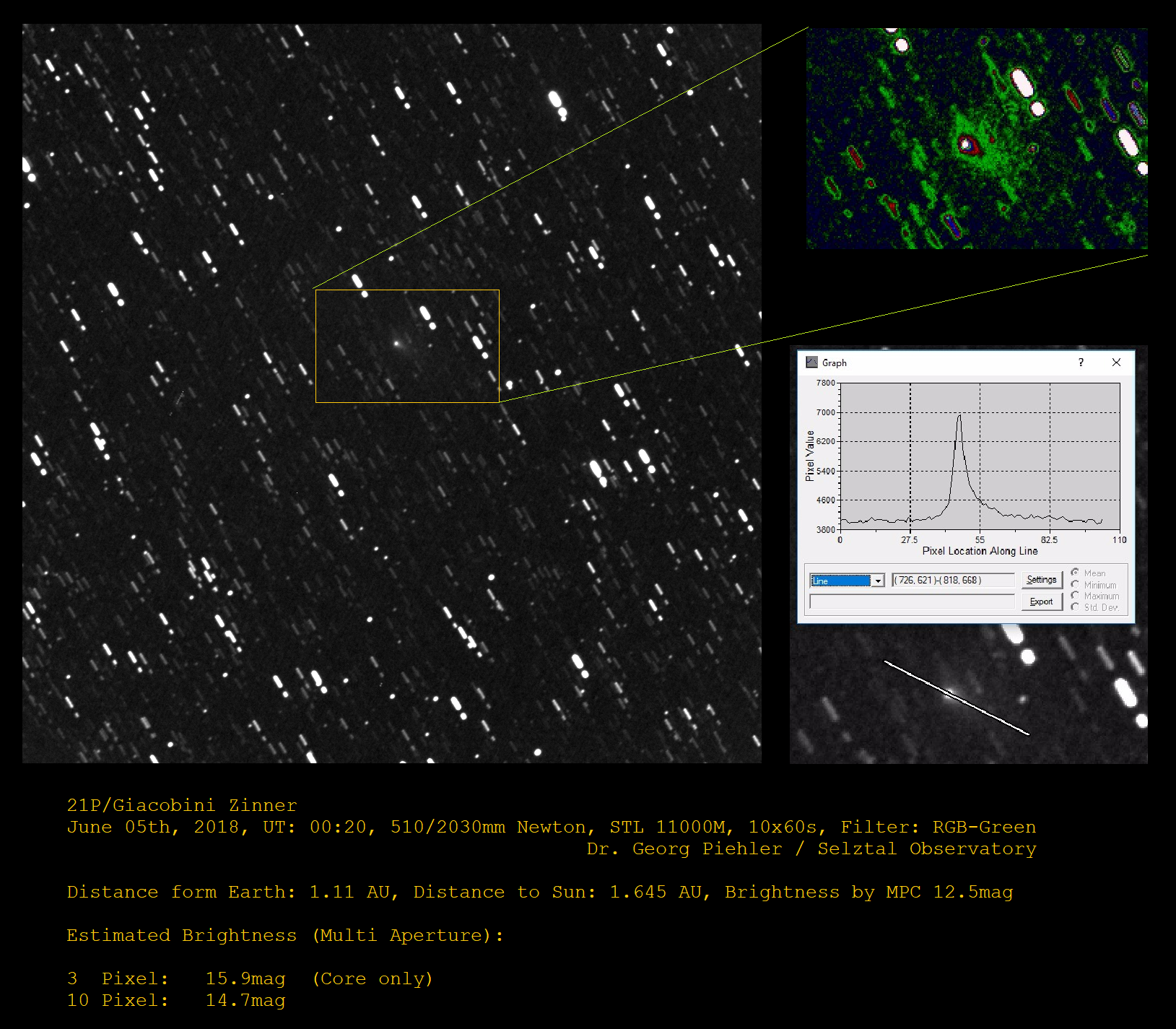Click the peak of the pixel value curve
Viewport: 1176px width, 1029px height.
pyautogui.click(x=959, y=416)
